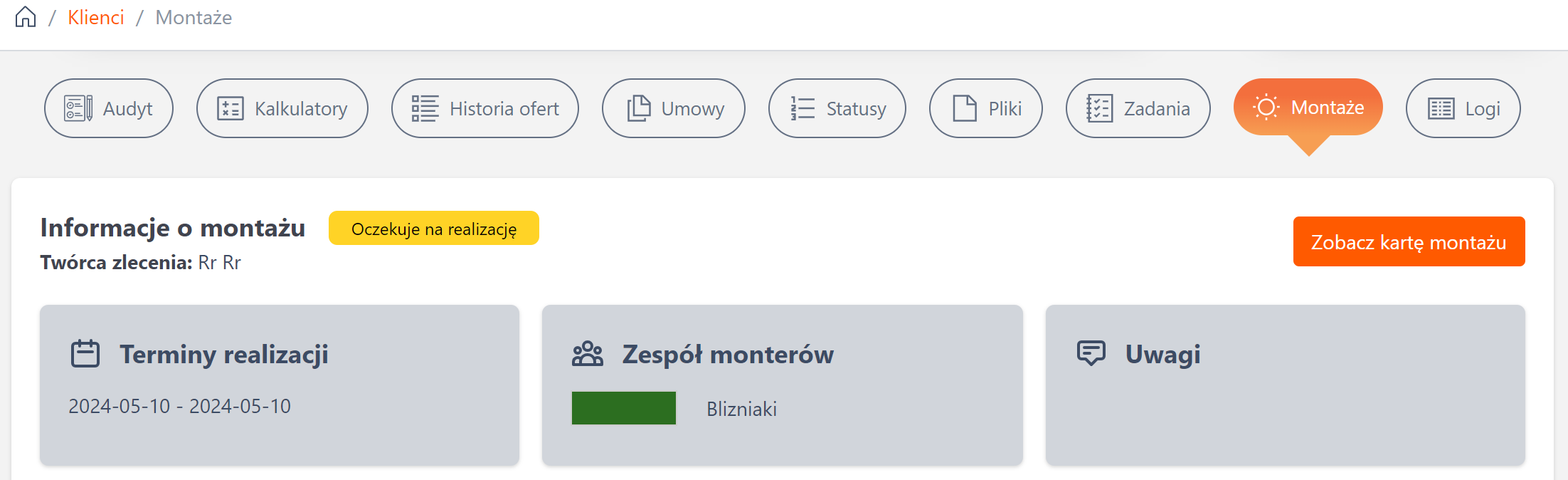Click the Pliki file icon

(965, 108)
